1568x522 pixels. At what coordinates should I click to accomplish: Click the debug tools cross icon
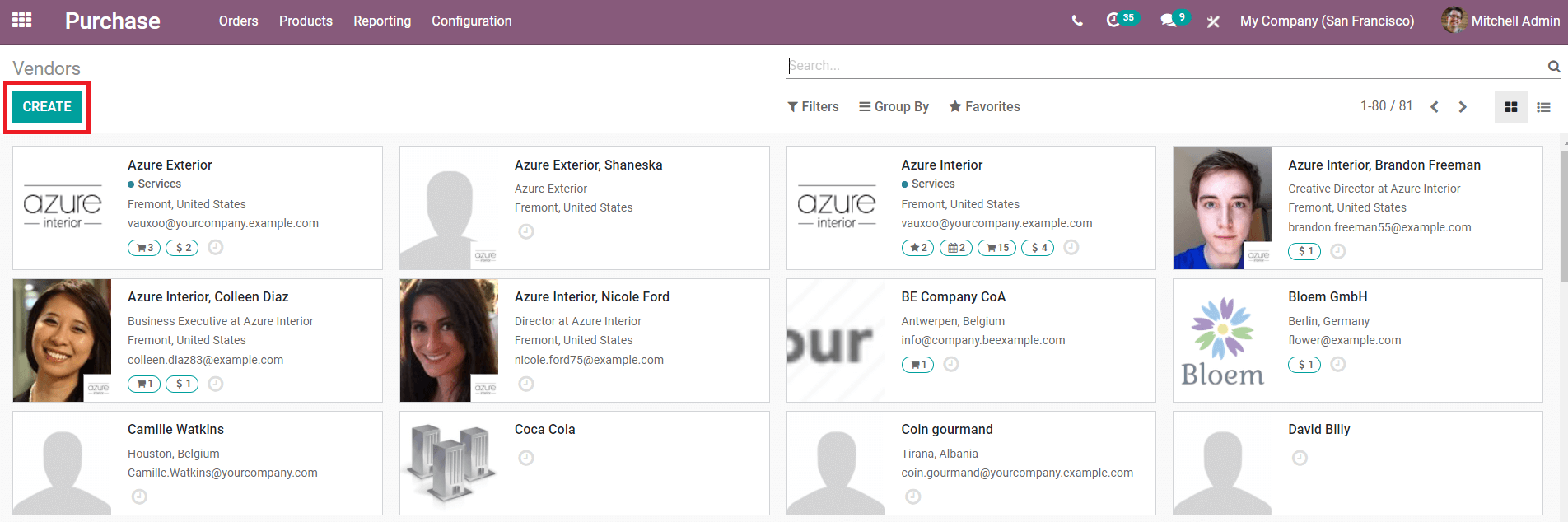click(x=1213, y=21)
